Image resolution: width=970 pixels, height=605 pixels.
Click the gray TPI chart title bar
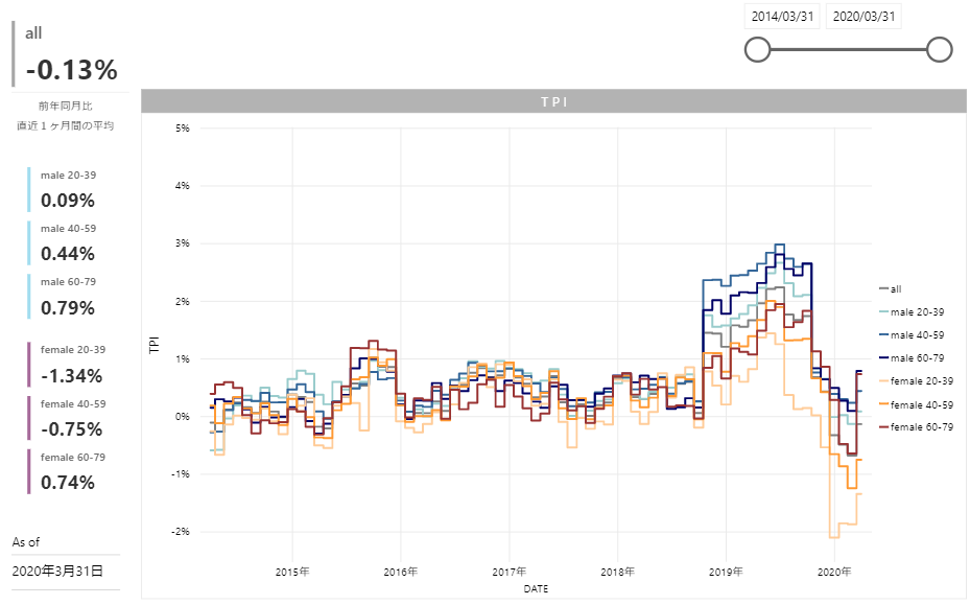tap(553, 101)
